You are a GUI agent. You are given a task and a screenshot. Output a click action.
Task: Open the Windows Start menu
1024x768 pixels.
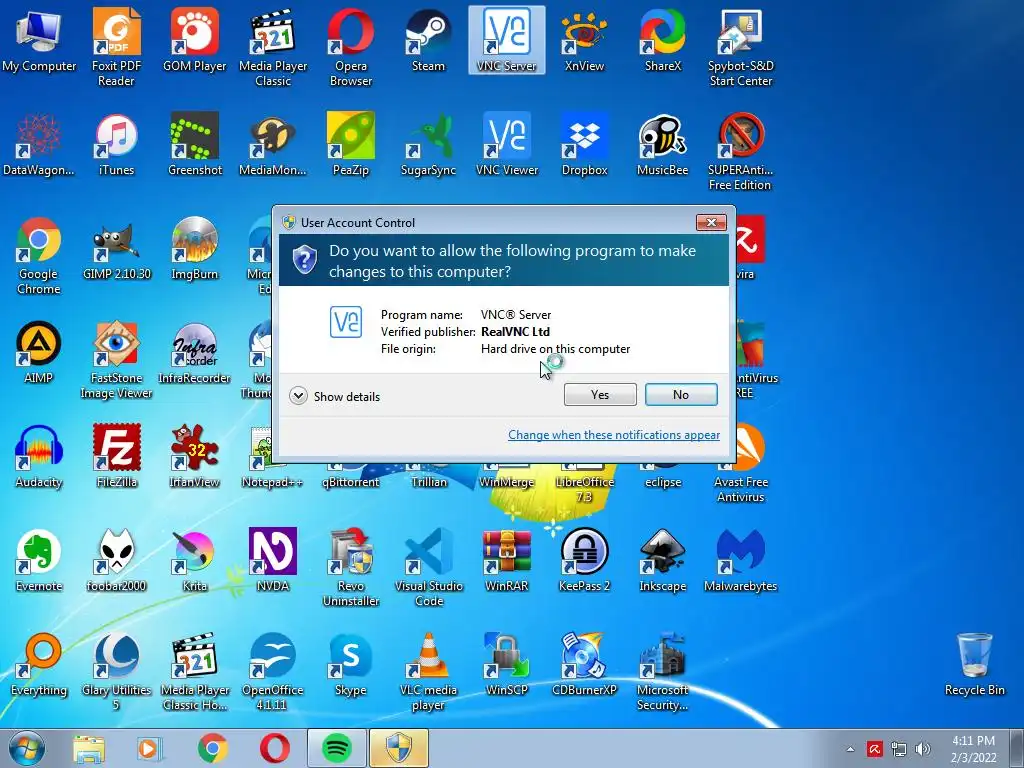point(26,748)
